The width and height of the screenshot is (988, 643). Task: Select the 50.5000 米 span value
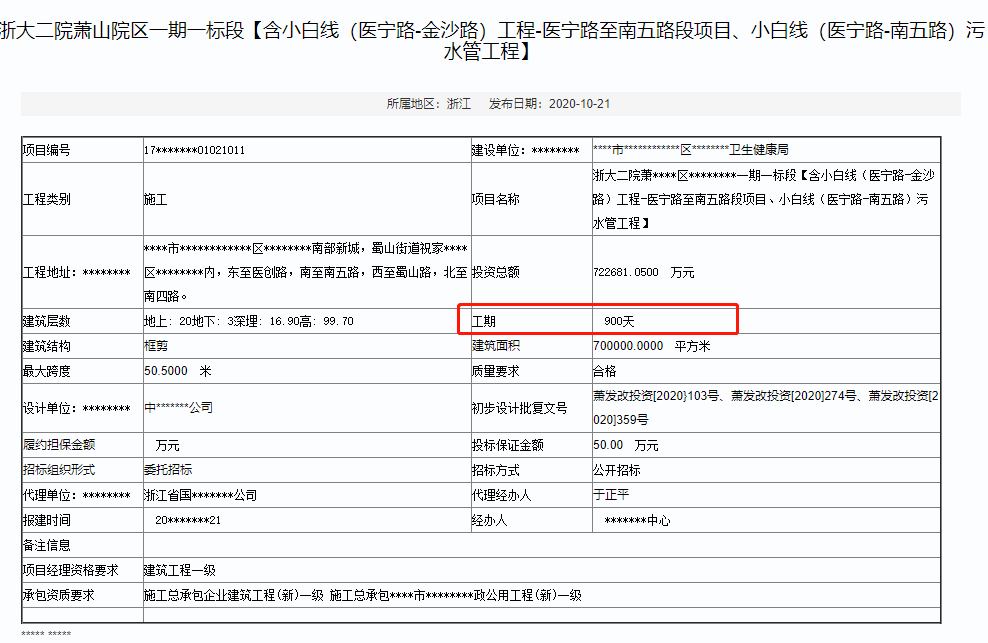[177, 371]
